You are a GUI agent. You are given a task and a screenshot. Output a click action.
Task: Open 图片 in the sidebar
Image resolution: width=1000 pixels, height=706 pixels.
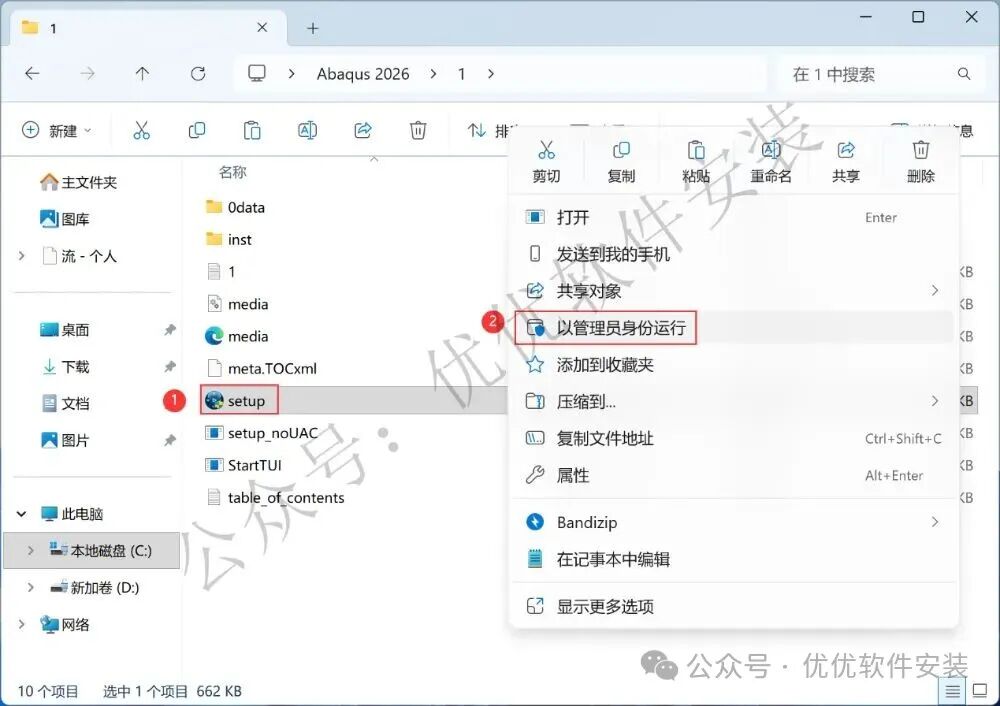click(64, 440)
